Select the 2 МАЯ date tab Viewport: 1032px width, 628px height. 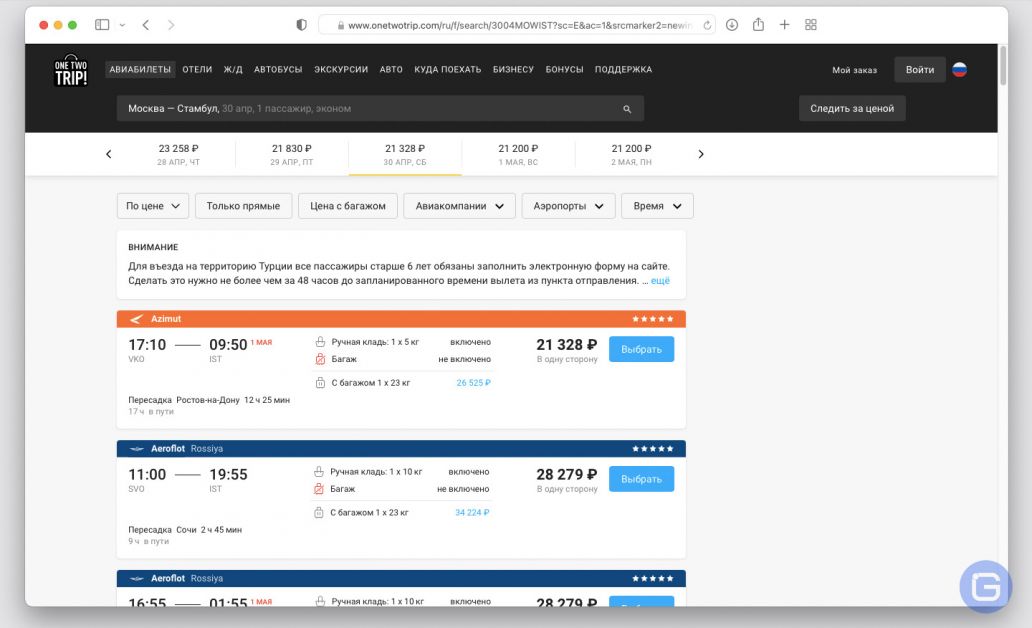click(x=631, y=155)
